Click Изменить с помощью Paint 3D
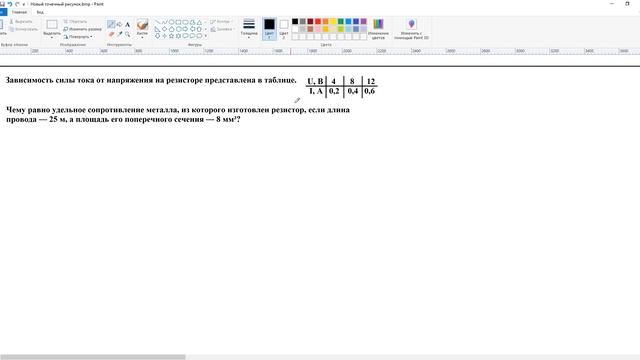This screenshot has width=640, height=360. tap(411, 29)
